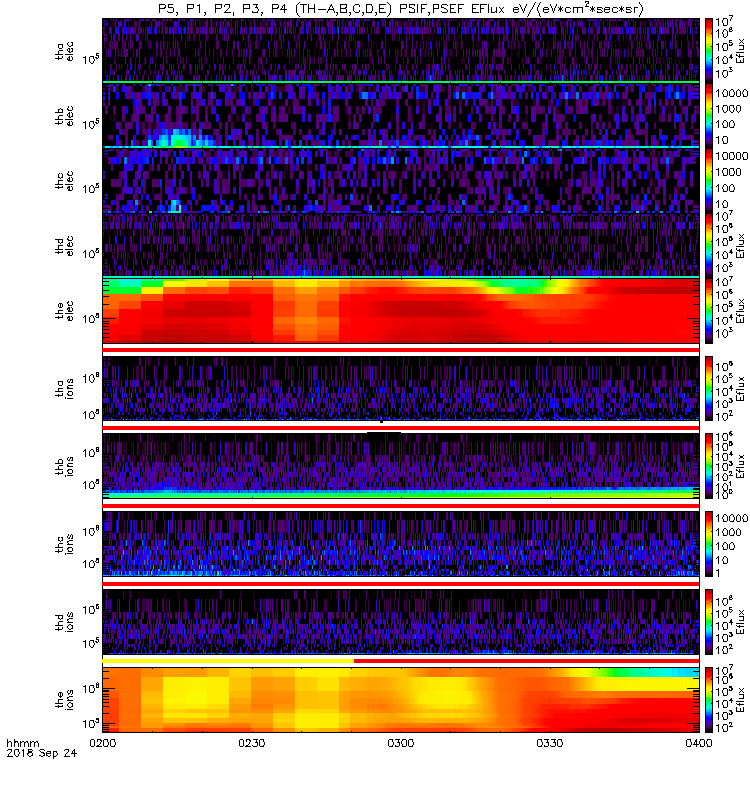This screenshot has height=800, width=750.
Task: Select the 0300 time tick label
Action: coord(401,743)
